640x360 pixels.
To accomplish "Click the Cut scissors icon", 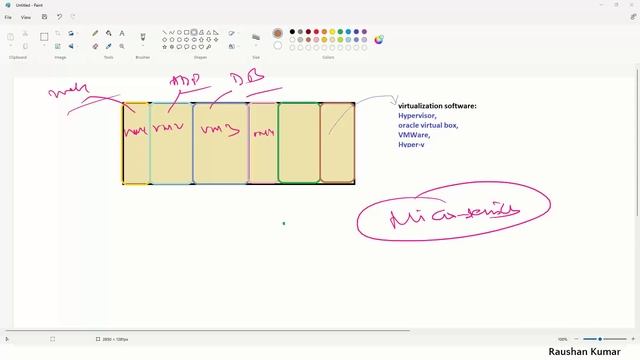I will pos(25,33).
